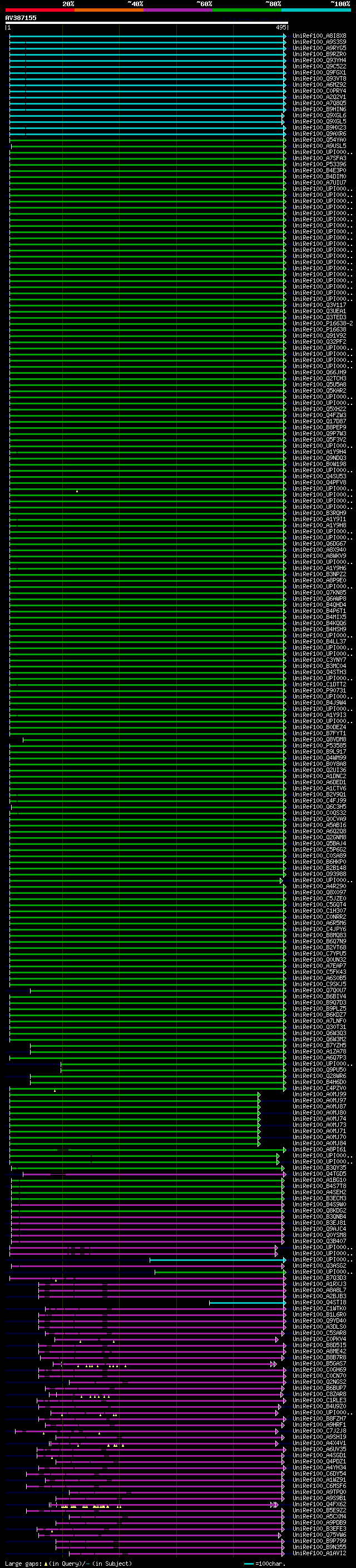Select the UniRef100_C5SAR8 label

319,1332
